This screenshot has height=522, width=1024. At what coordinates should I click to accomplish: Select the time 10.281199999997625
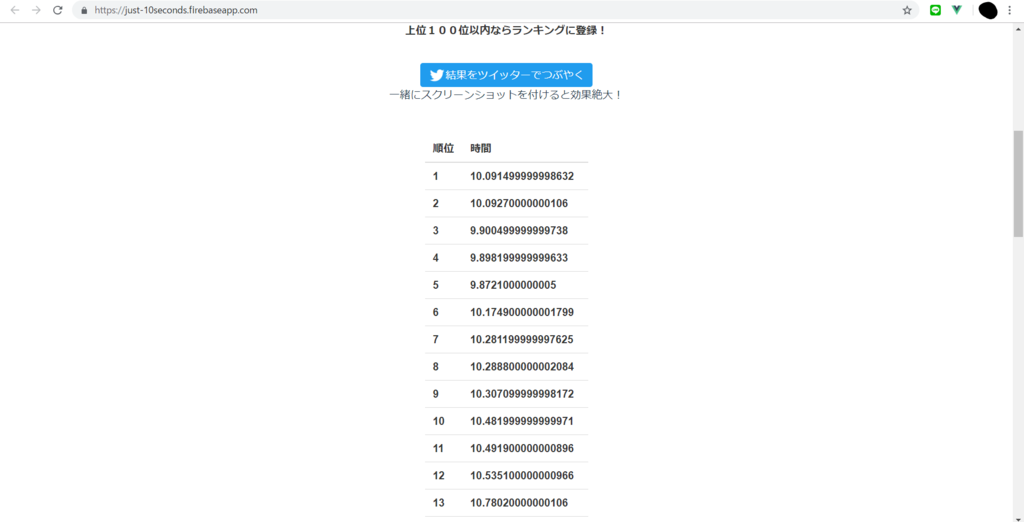pos(522,340)
